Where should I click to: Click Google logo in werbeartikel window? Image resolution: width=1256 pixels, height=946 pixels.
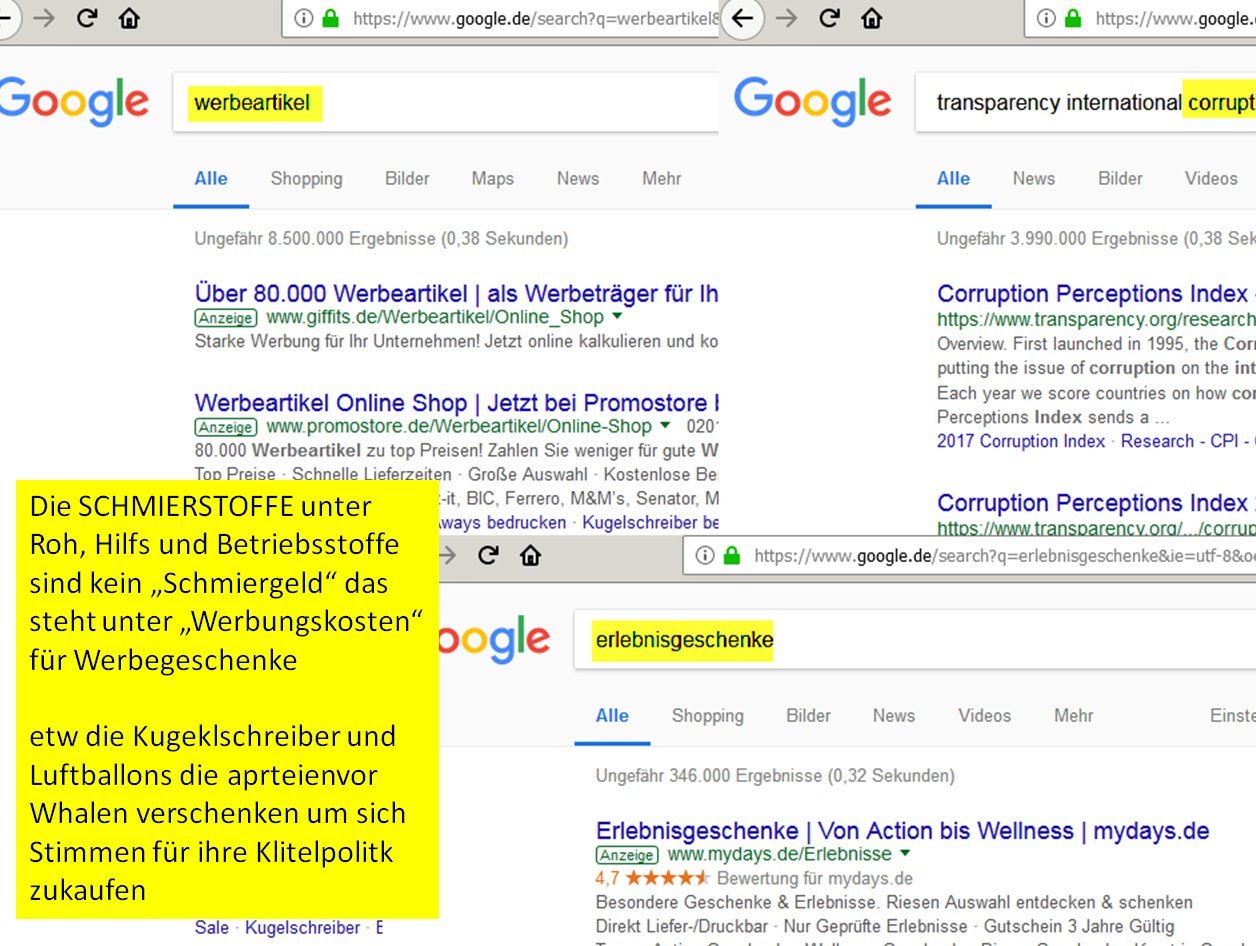click(74, 102)
